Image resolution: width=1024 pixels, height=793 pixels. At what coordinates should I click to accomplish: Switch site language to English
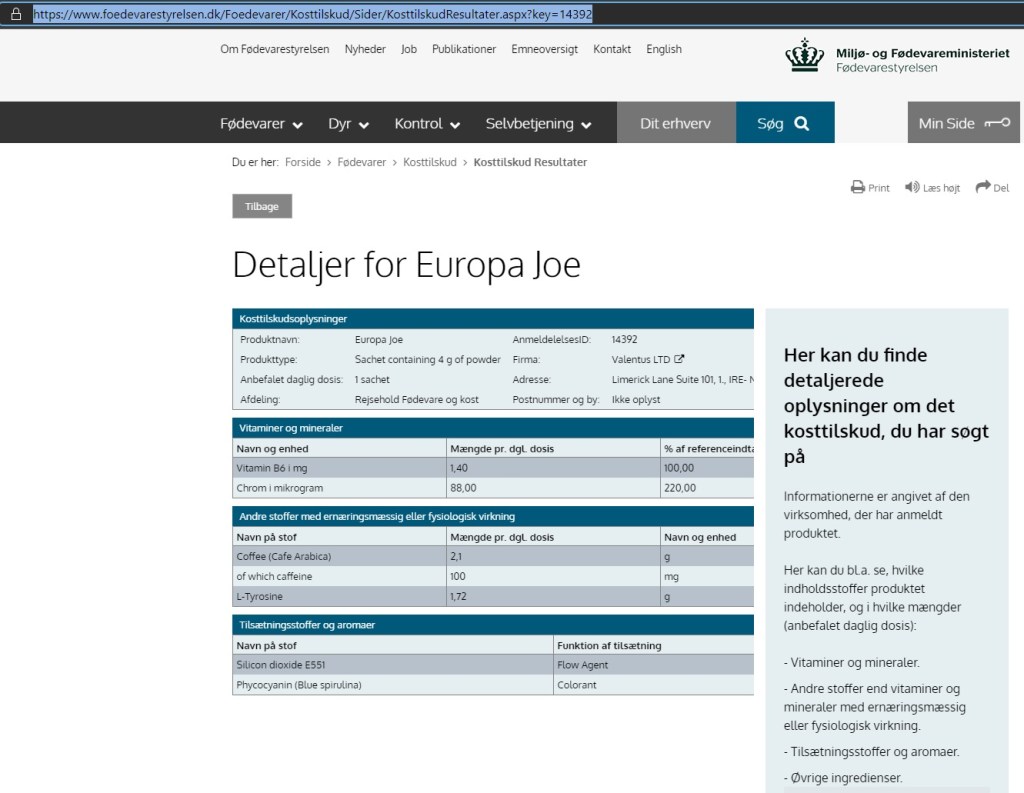[664, 49]
